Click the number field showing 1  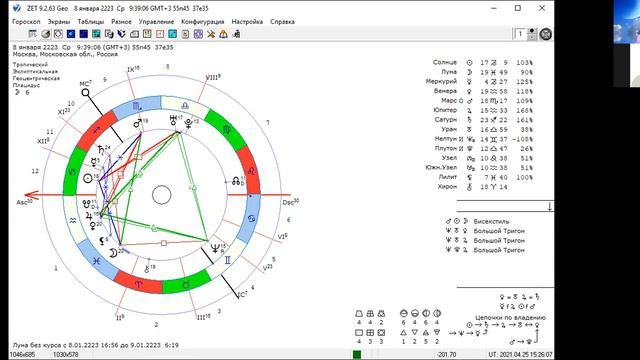[x=520, y=34]
